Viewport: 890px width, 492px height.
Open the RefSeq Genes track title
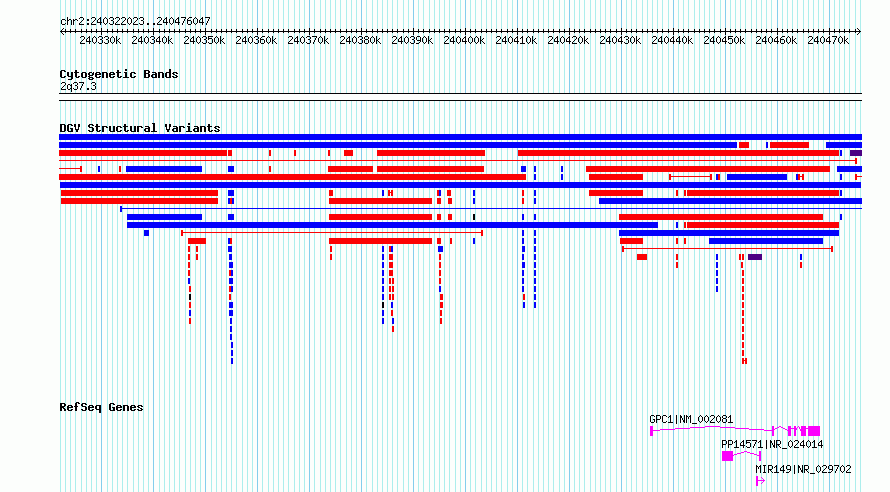pyautogui.click(x=101, y=407)
